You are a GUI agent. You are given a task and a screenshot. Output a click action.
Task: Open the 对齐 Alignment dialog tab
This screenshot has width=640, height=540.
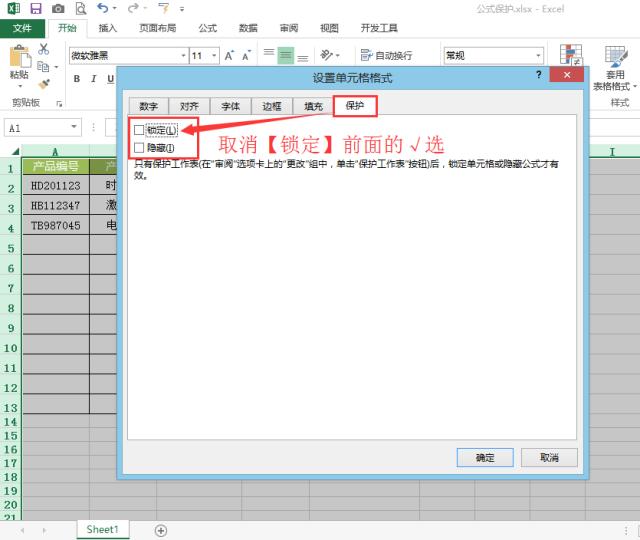tap(189, 107)
